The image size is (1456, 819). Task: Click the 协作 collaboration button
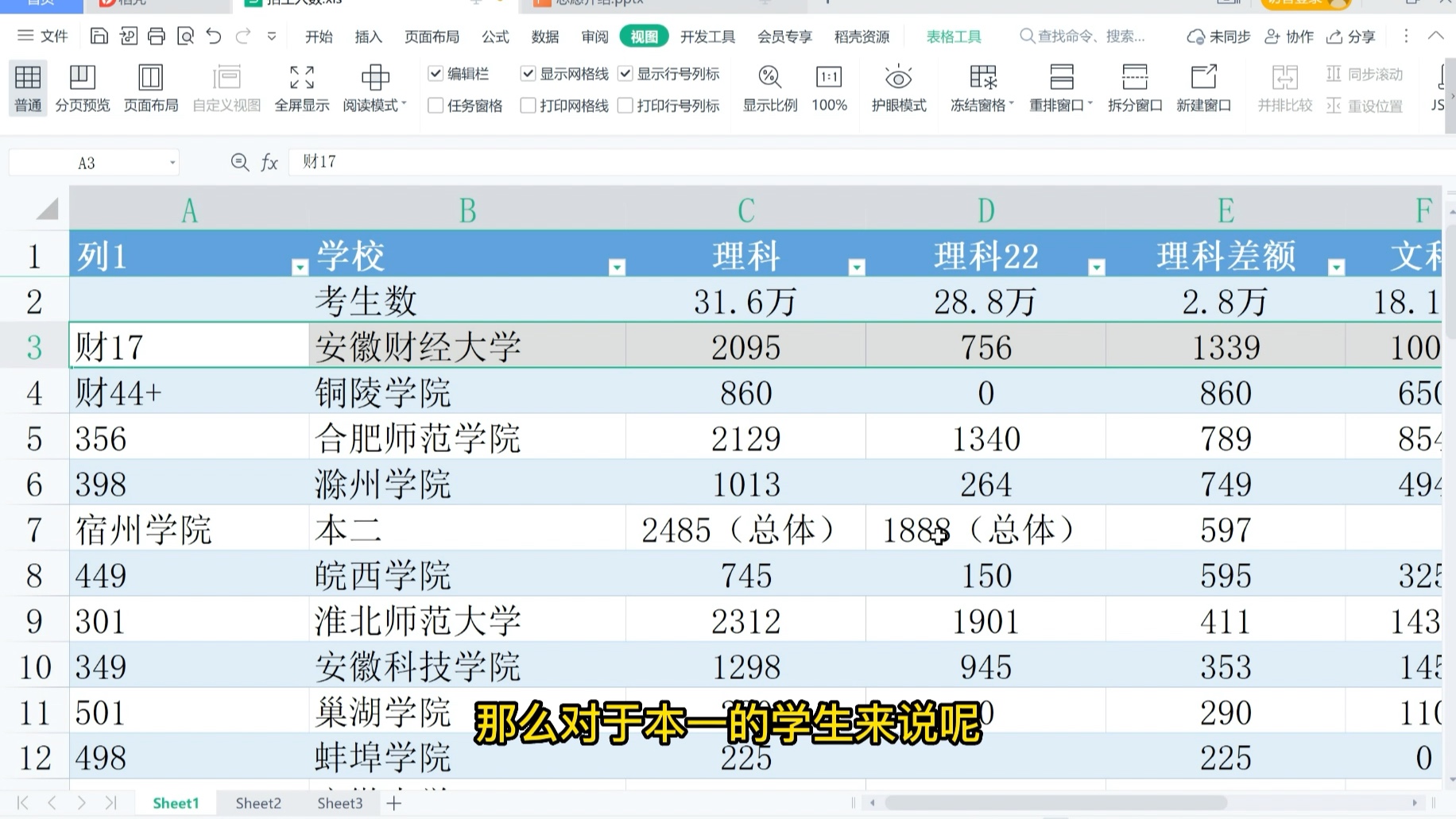pyautogui.click(x=1288, y=37)
